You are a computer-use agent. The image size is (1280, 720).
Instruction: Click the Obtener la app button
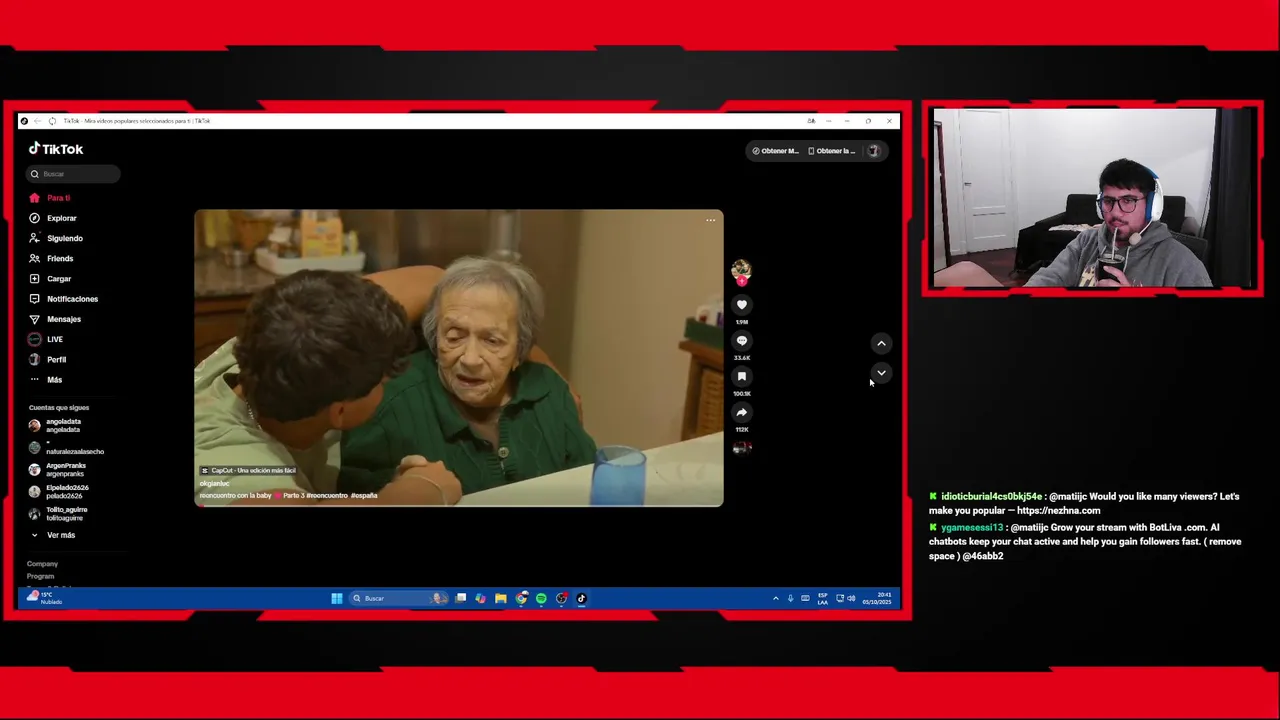point(832,151)
